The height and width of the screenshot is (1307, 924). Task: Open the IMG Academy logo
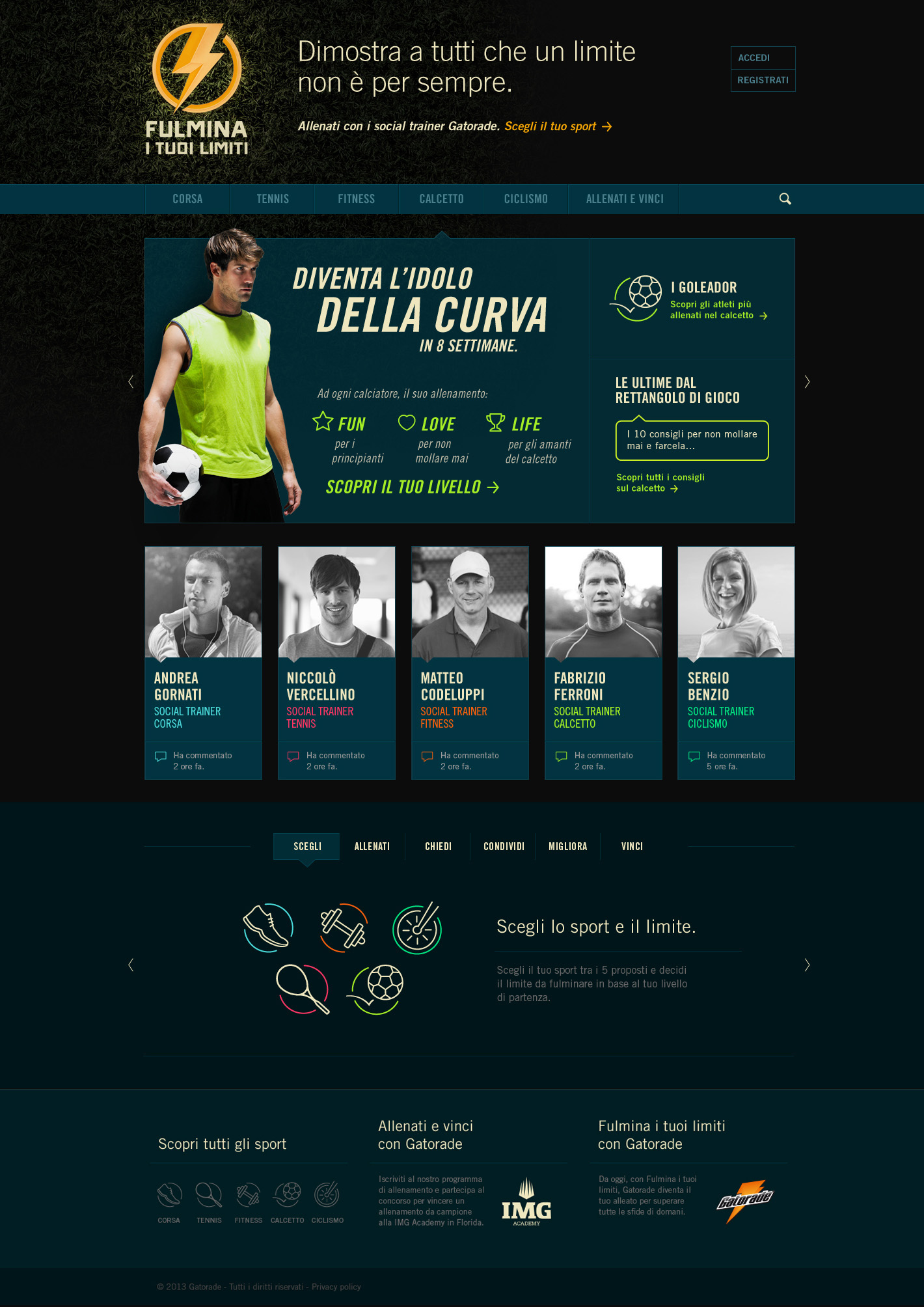click(526, 1203)
